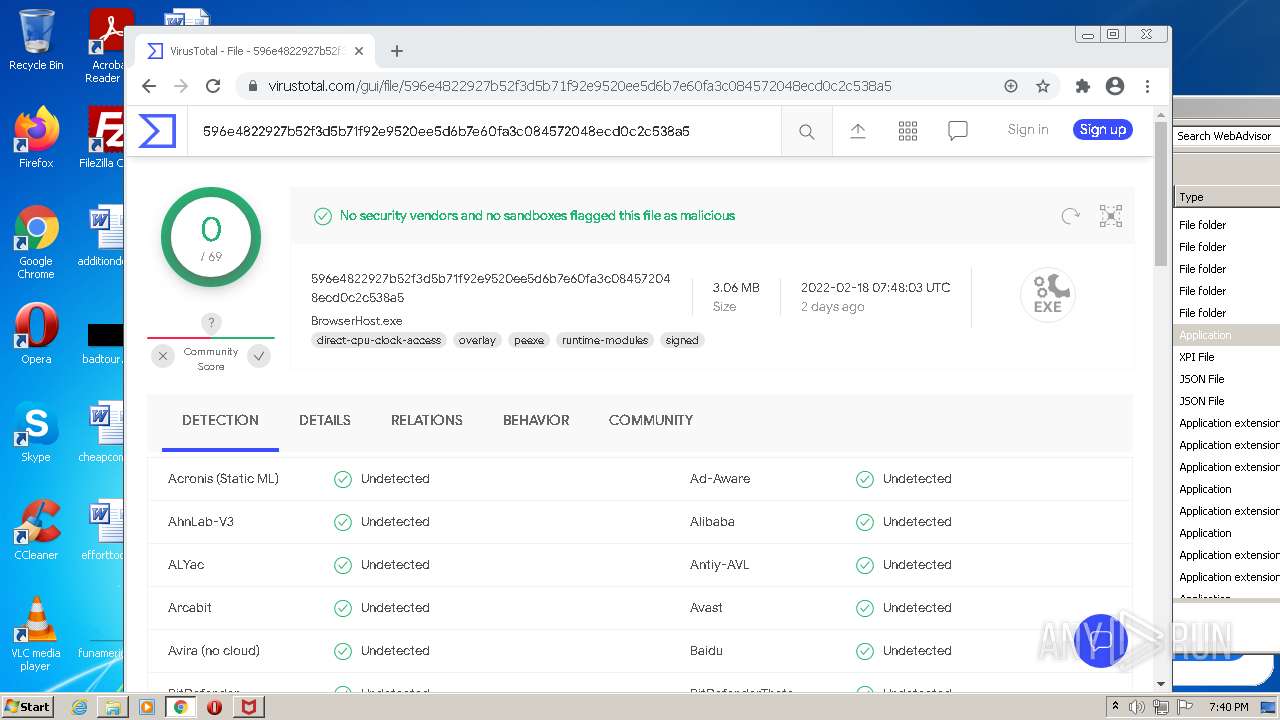Vote up with community score check icon
The image size is (1280, 720).
(x=259, y=356)
